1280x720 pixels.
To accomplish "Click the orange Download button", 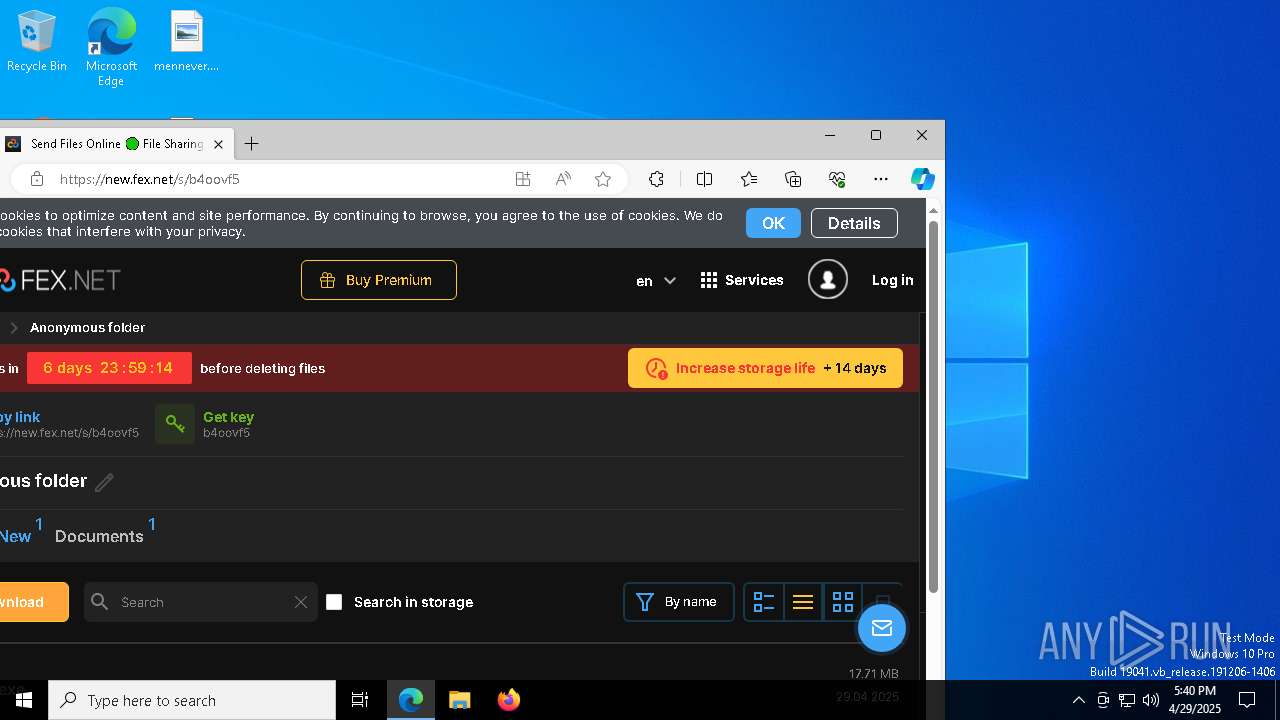I will (x=34, y=602).
